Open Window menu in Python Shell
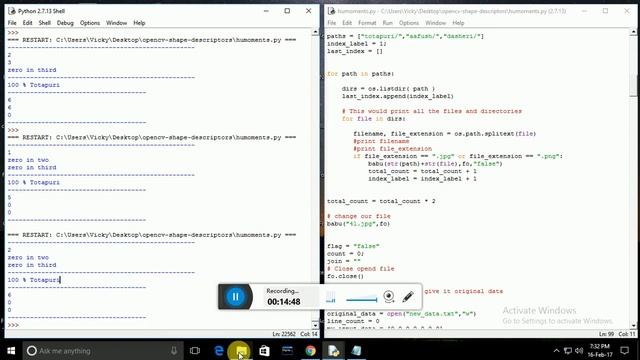This screenshot has width=640, height=360. click(116, 23)
